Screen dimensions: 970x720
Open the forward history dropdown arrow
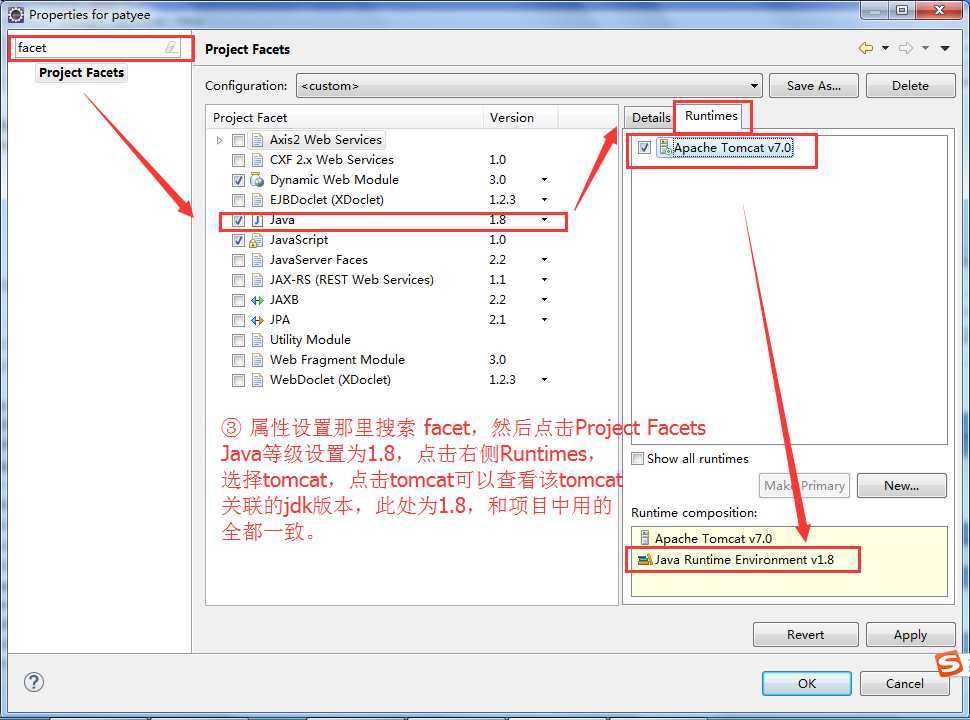pos(925,48)
